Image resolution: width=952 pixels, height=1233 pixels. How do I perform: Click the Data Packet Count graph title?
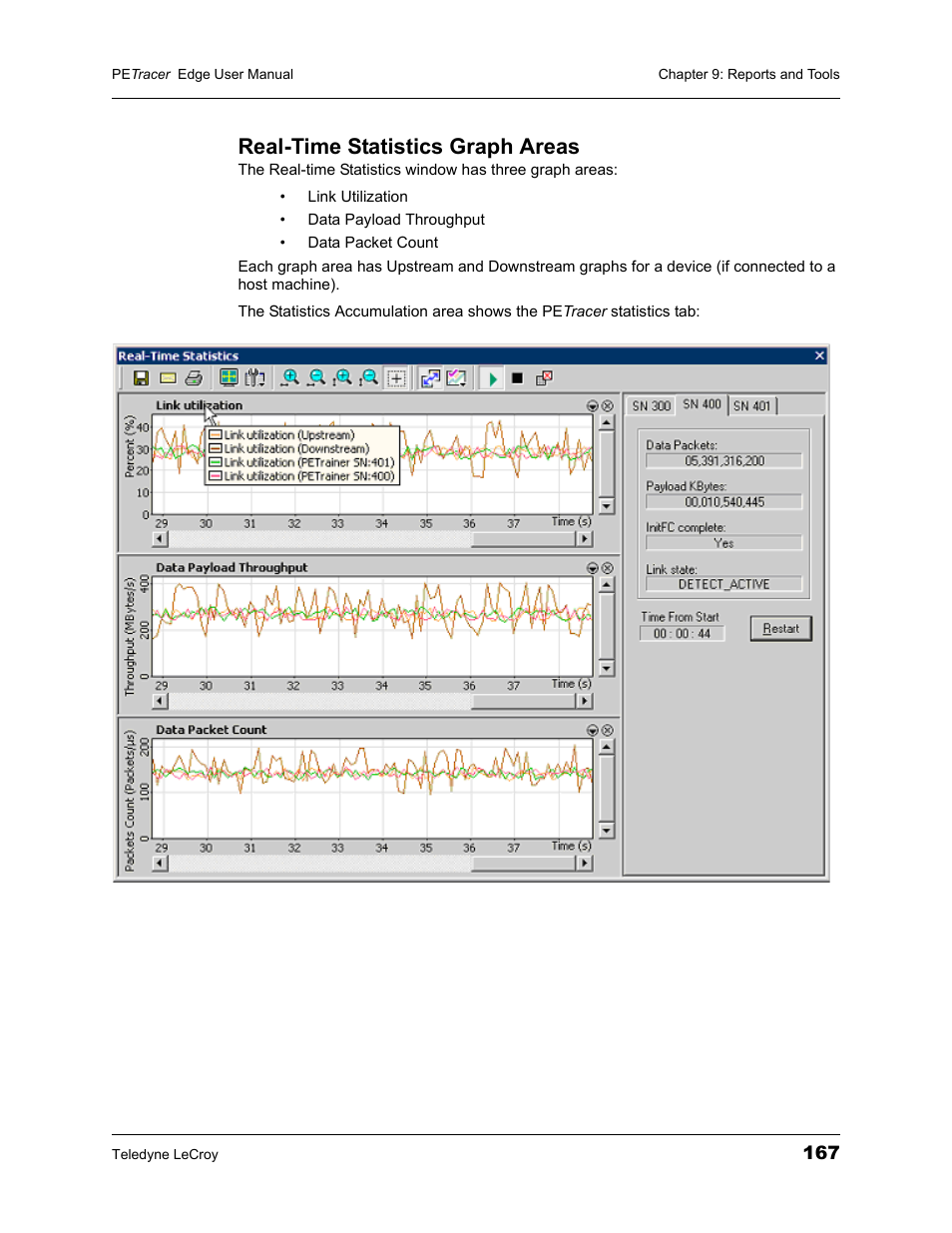211,730
